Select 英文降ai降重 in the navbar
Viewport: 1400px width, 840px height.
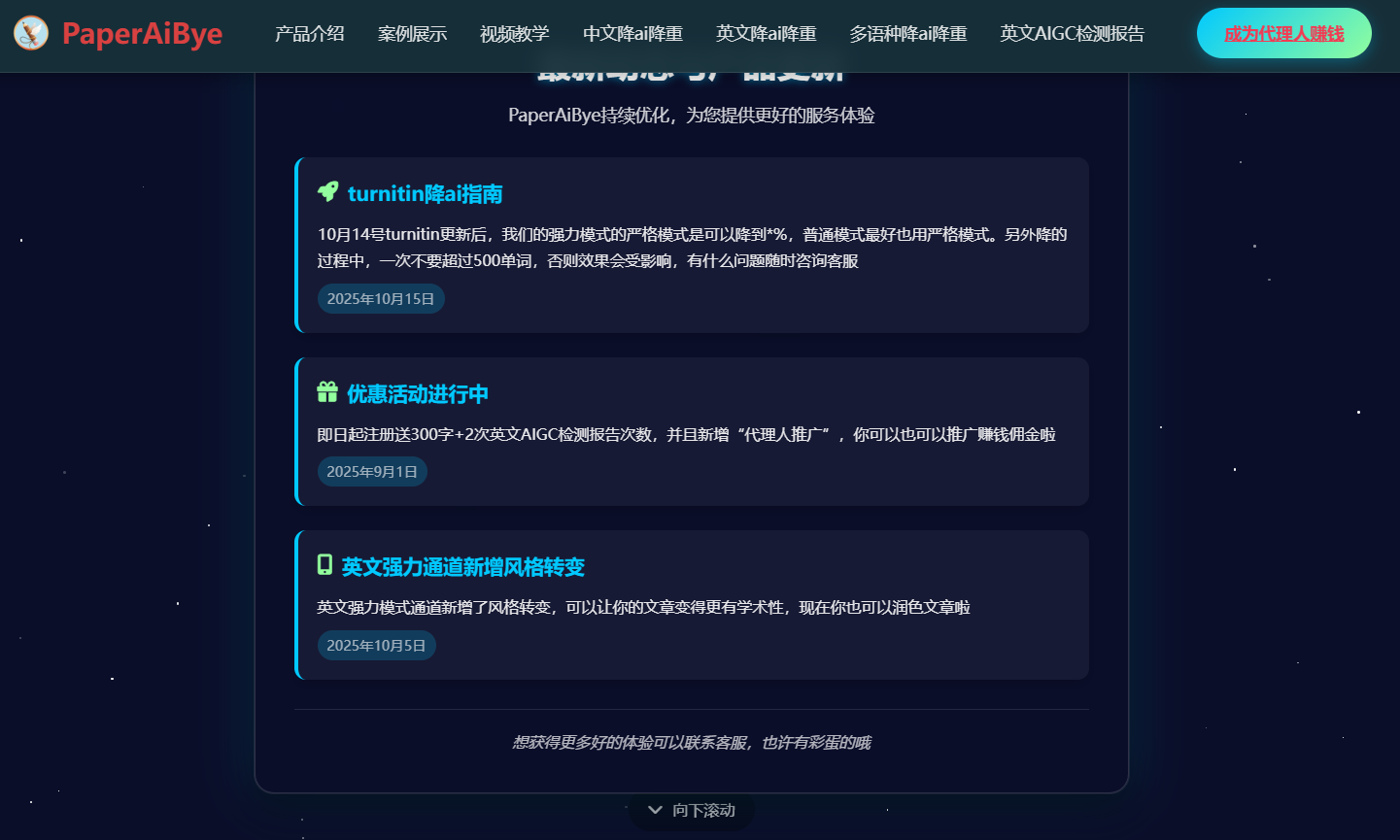(x=766, y=34)
